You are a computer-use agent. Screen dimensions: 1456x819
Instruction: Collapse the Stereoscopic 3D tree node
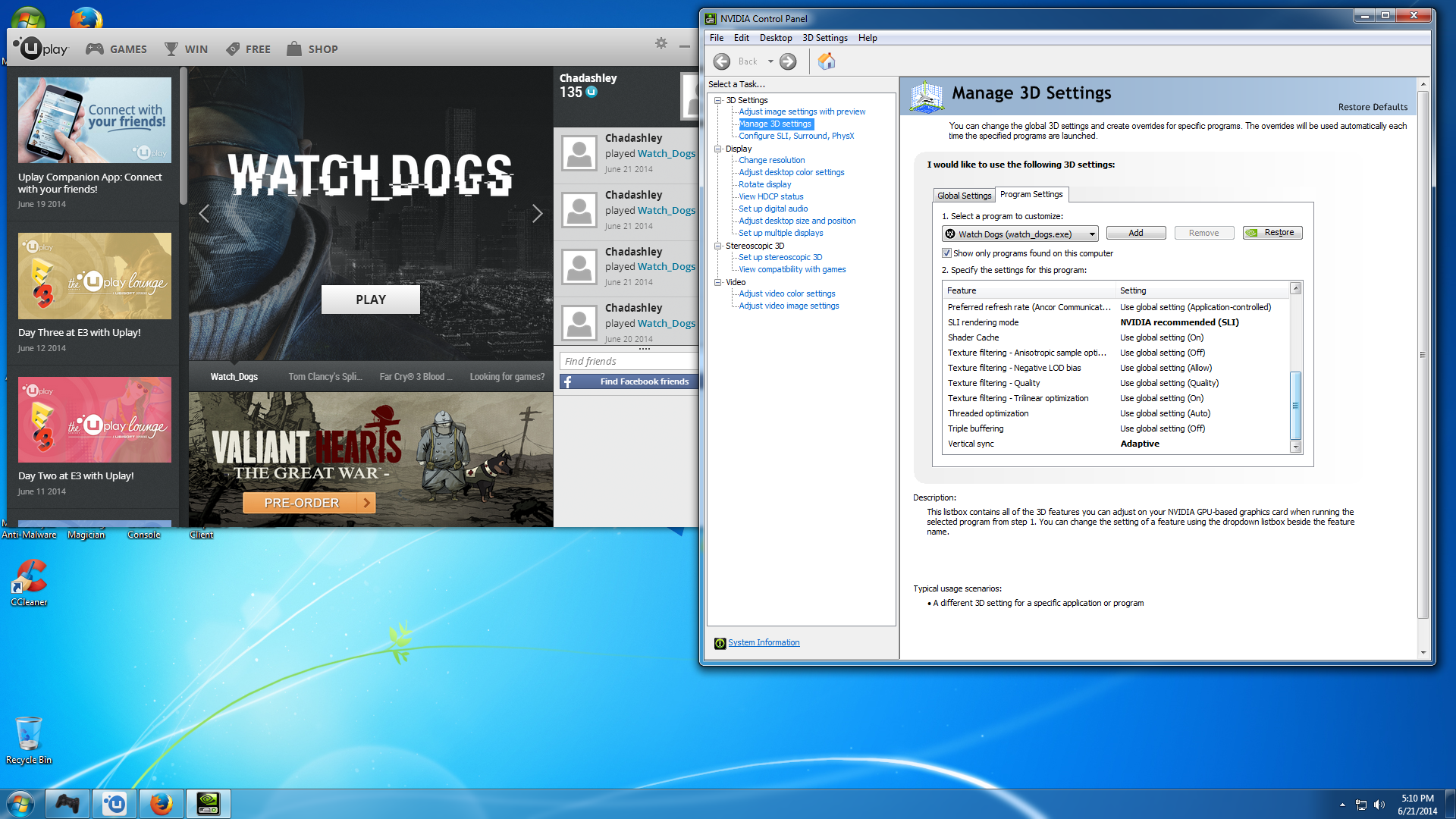pyautogui.click(x=718, y=246)
